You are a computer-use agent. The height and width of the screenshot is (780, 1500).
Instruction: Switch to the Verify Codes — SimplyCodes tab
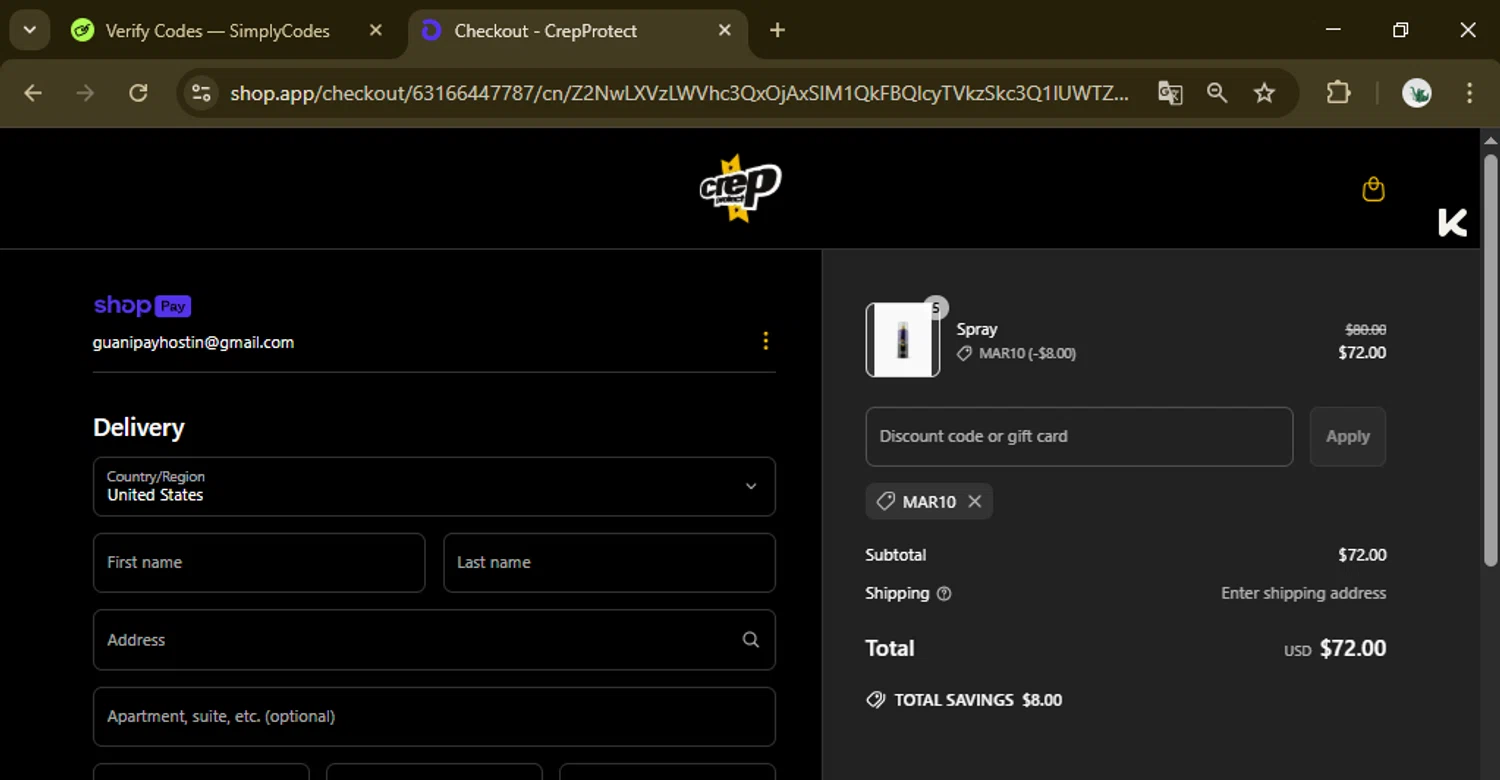click(217, 31)
